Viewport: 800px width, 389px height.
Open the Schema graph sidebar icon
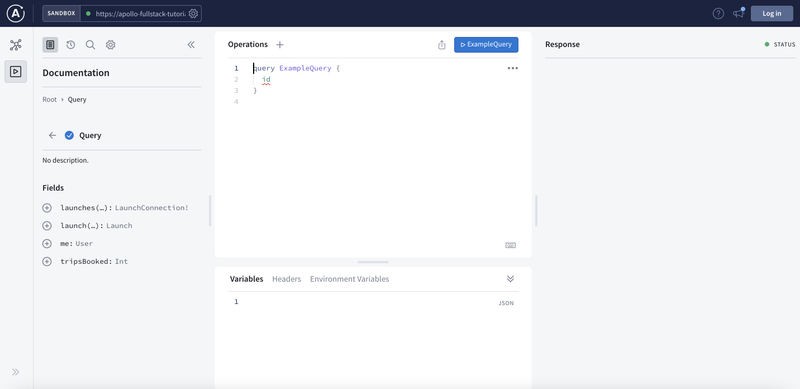[x=16, y=45]
